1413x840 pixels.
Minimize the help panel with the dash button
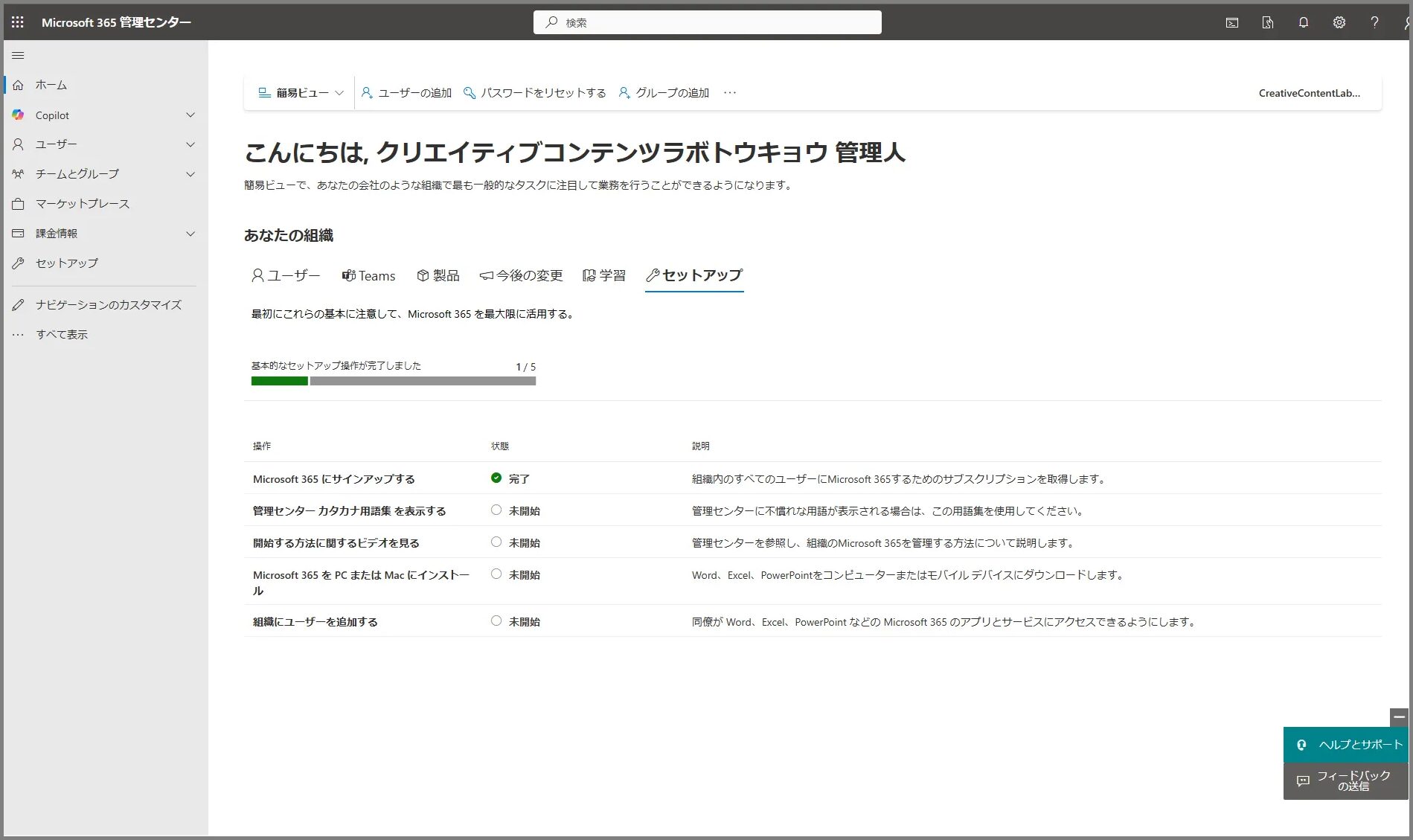coord(1399,717)
